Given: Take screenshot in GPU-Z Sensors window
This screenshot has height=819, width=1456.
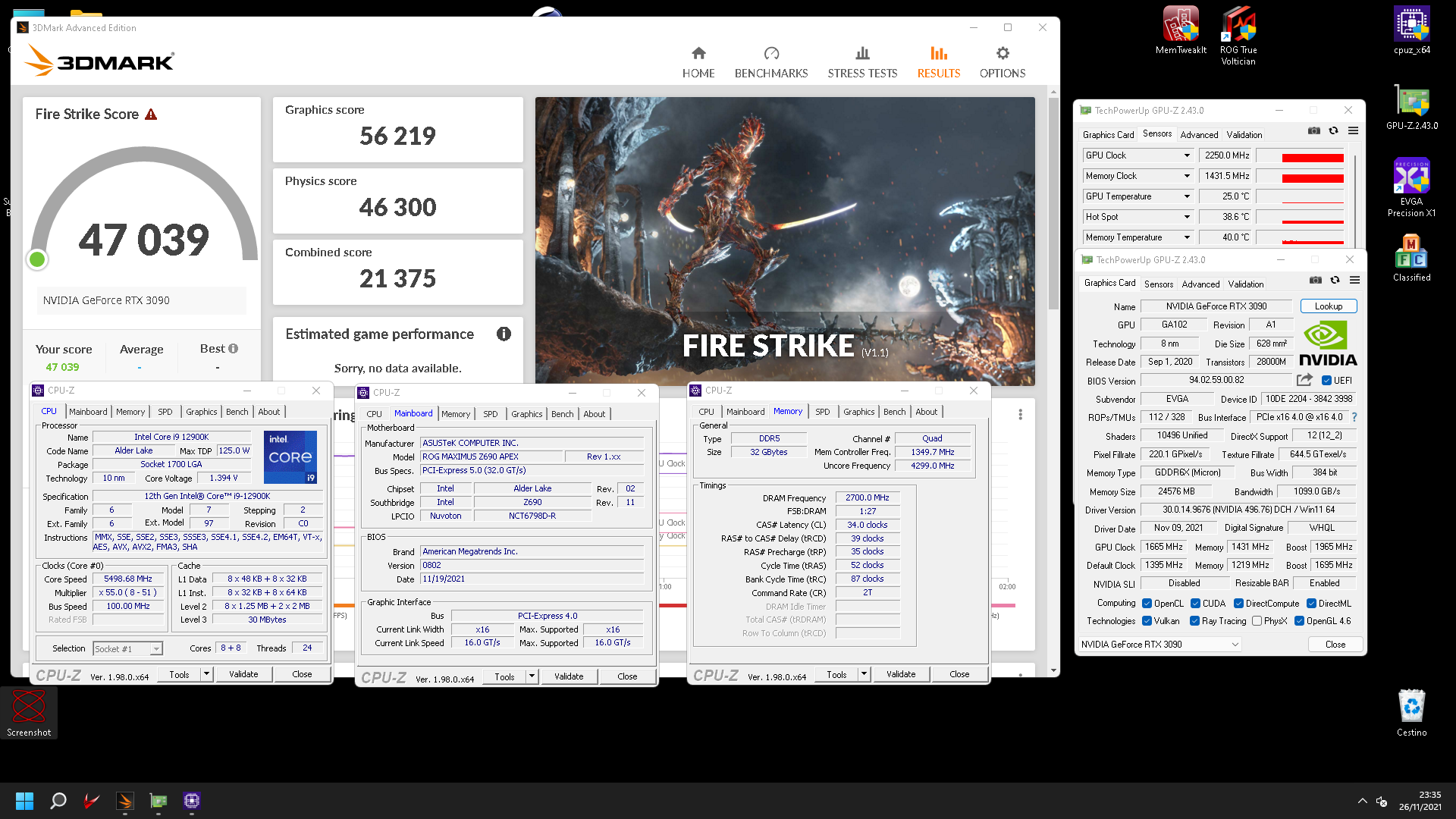Looking at the screenshot, I should (x=1314, y=131).
